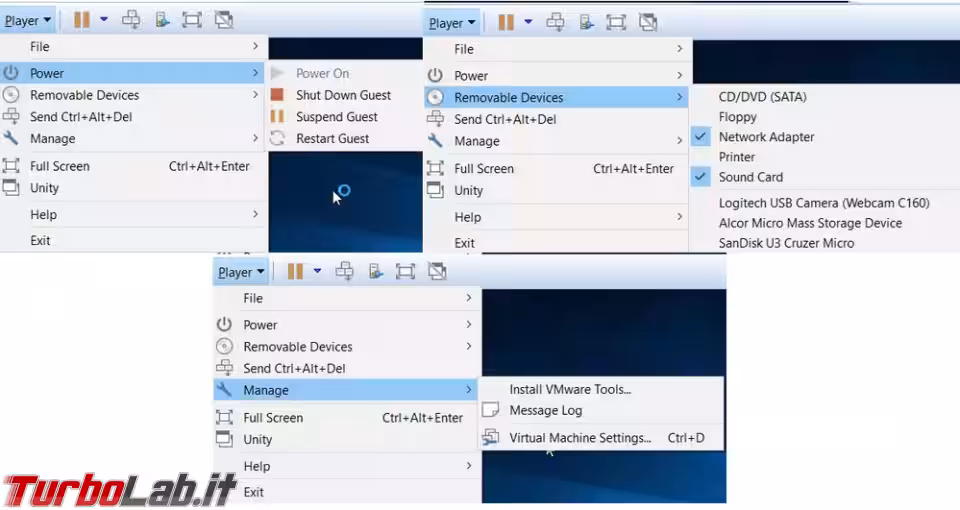Click toolbar full screen icon in Power-submenu screenshot
Viewport: 960px width, 510px height.
[x=192, y=20]
